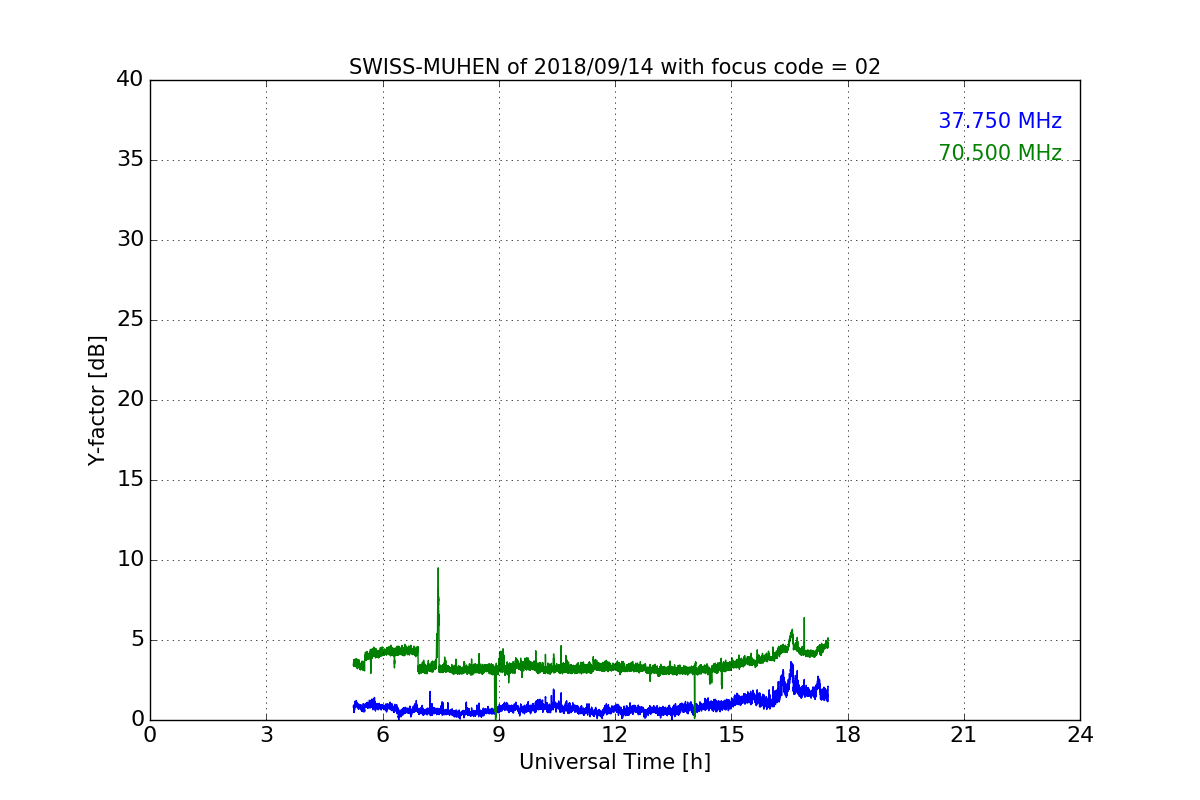Click the x-axis tick label 21
Screen dimensions: 1200x800
pyautogui.click(x=964, y=734)
